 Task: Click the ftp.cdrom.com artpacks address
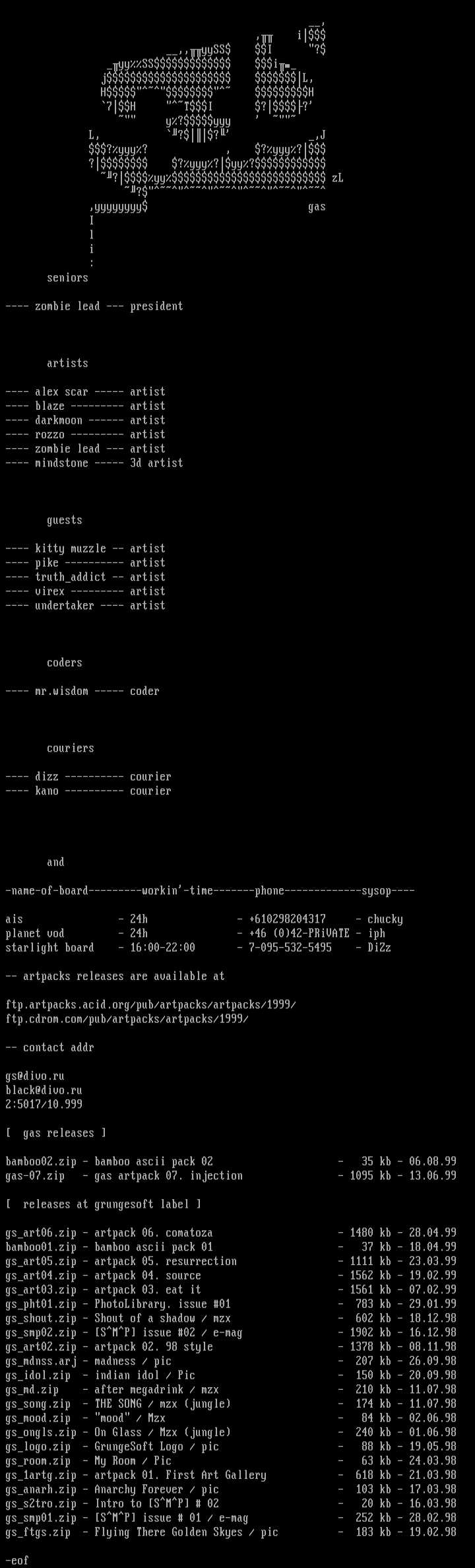127,1019
